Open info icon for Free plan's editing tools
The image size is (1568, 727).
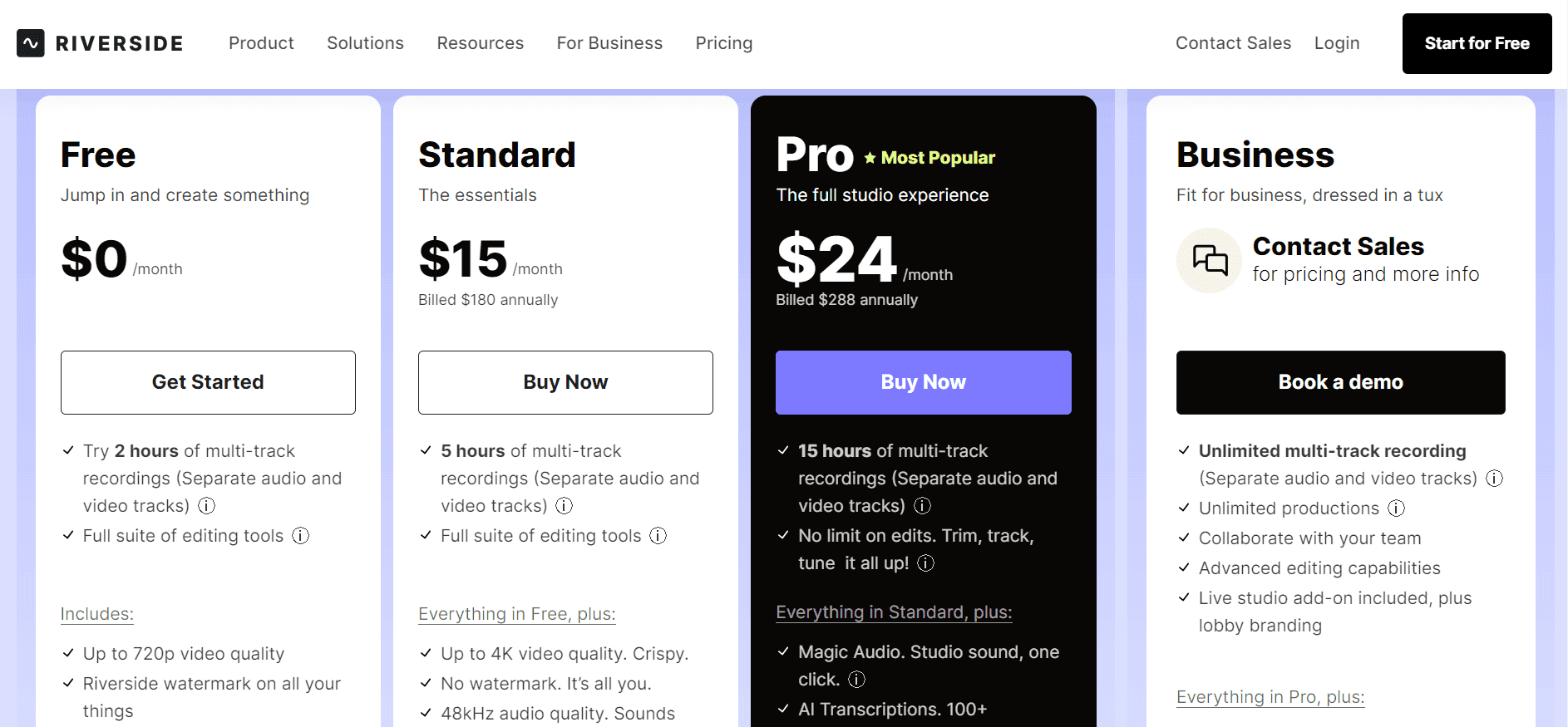click(x=301, y=536)
